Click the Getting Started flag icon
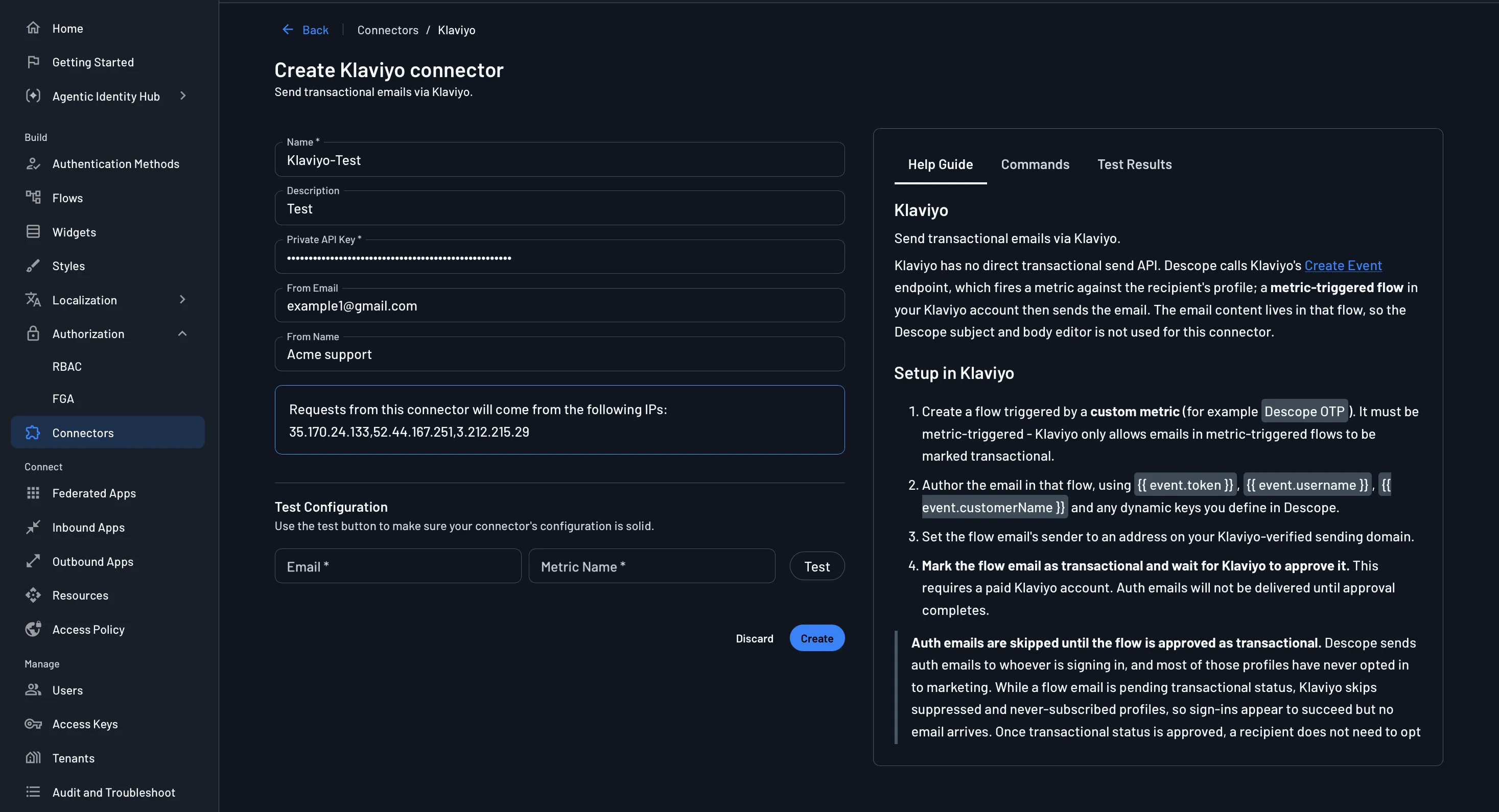 pyautogui.click(x=33, y=62)
